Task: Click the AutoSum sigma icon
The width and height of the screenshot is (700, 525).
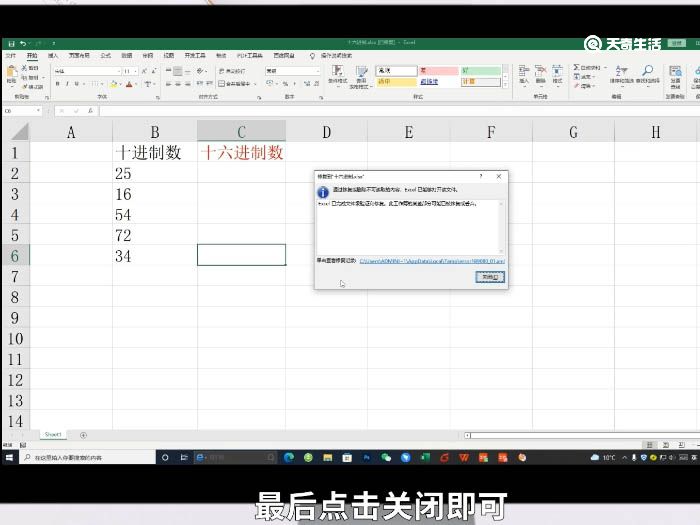Action: (x=577, y=67)
